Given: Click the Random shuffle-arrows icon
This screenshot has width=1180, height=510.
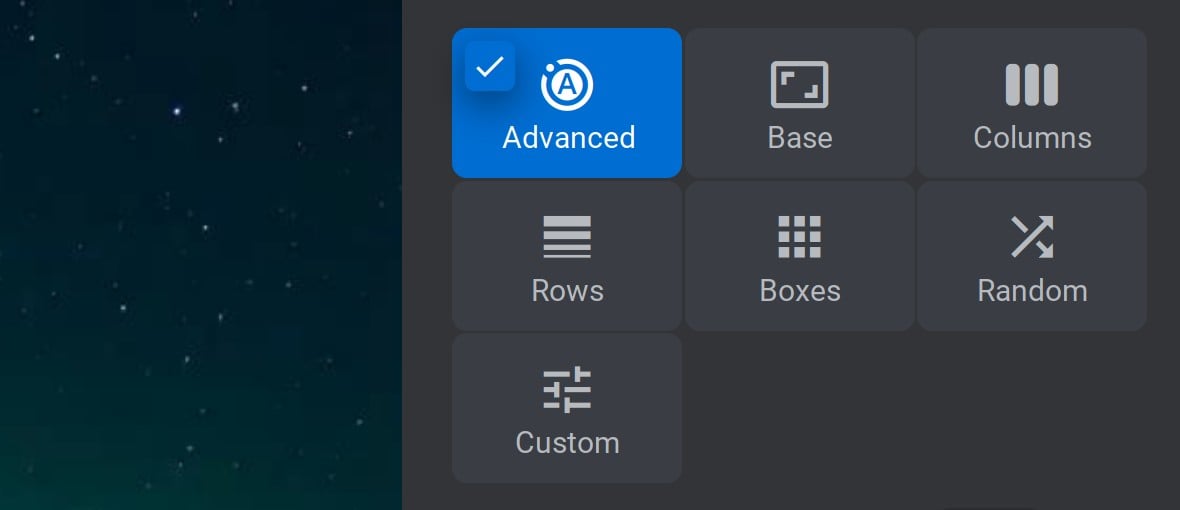Looking at the screenshot, I should click(1032, 237).
